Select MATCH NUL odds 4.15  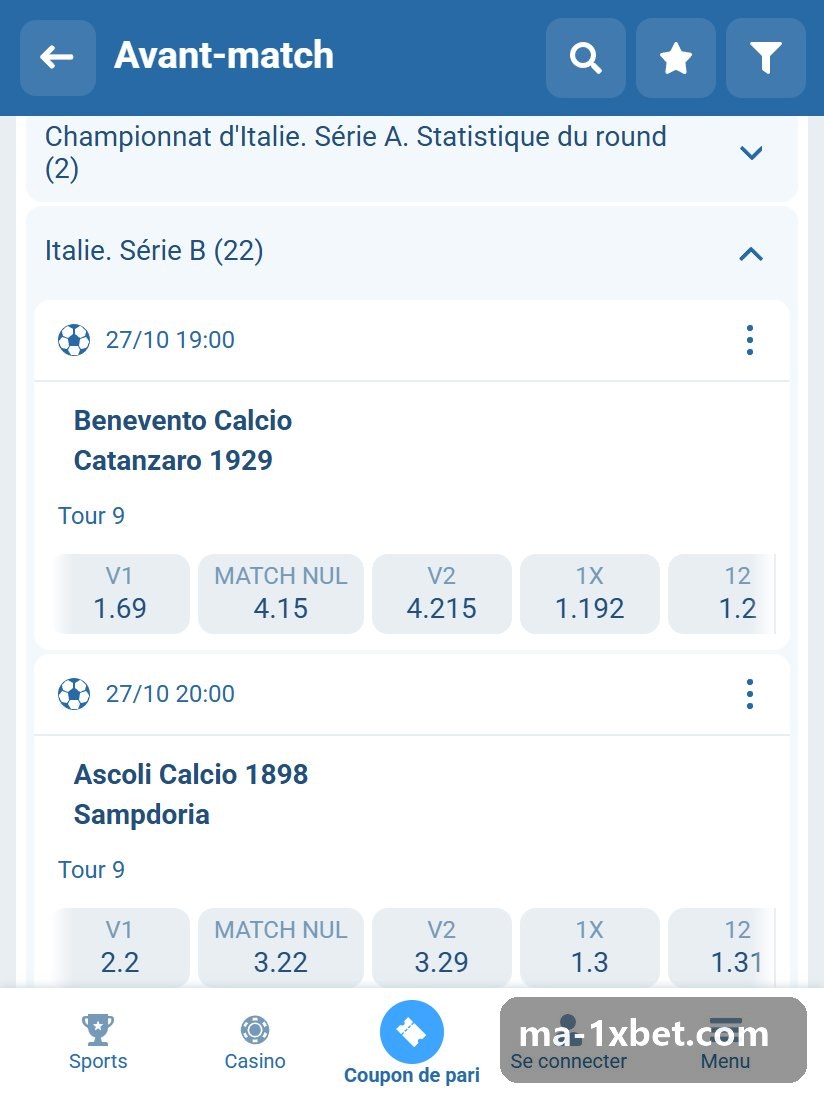[281, 593]
